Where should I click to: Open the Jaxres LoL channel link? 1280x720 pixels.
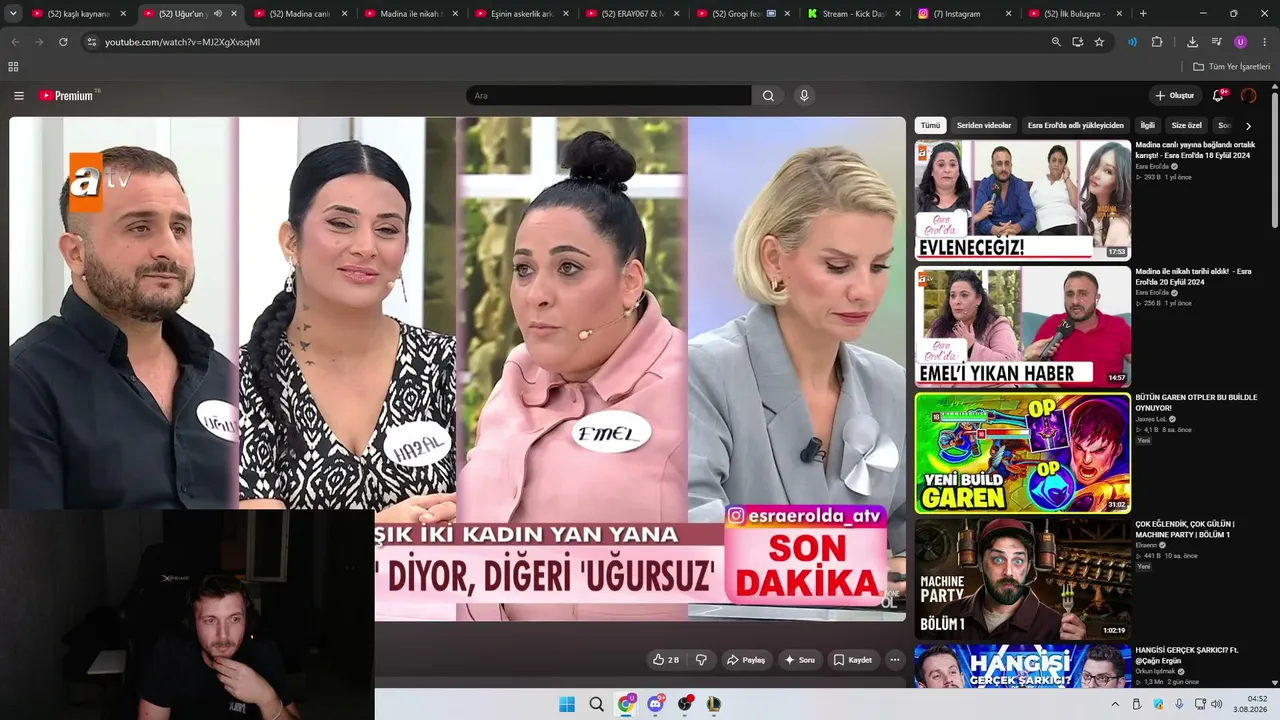tap(1150, 419)
